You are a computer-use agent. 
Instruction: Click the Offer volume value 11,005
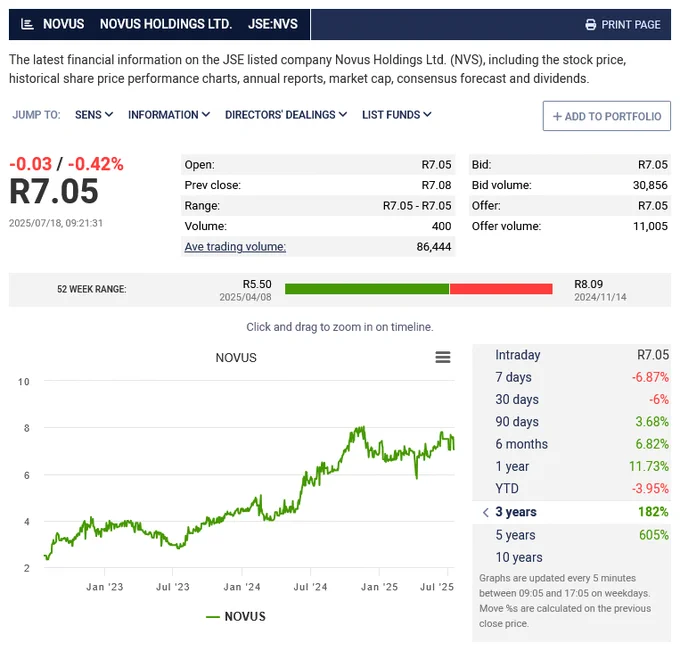click(650, 226)
